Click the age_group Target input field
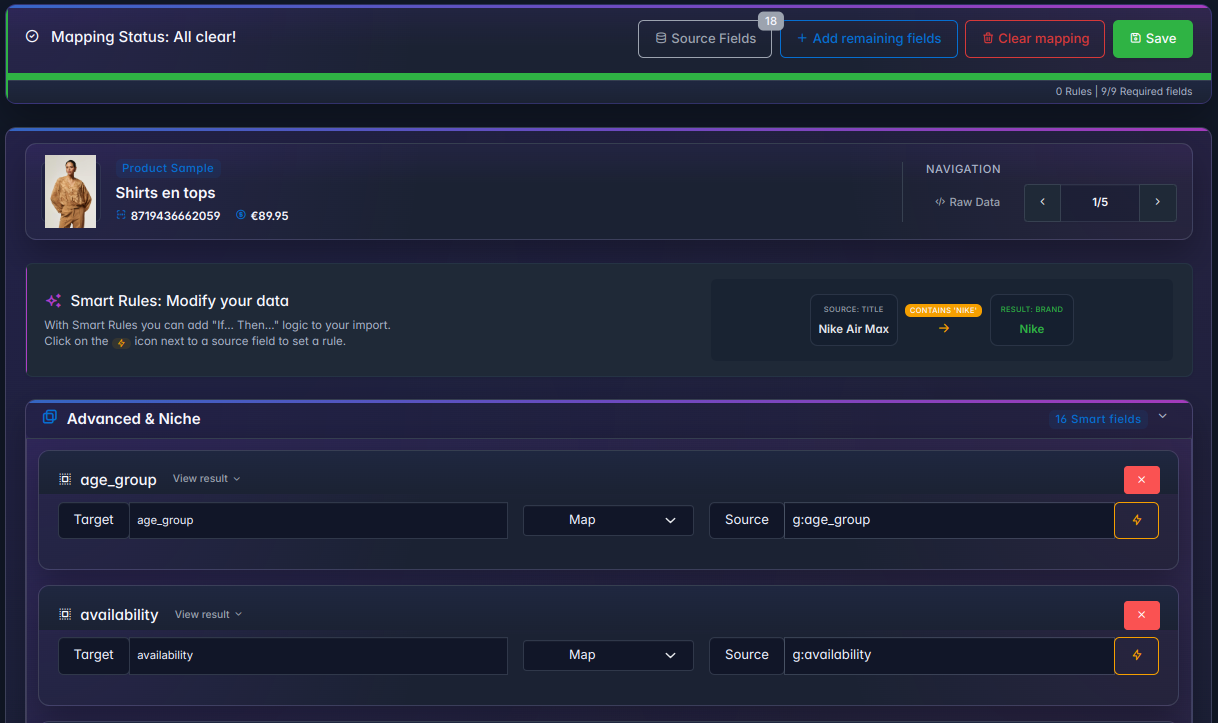This screenshot has height=723, width=1218. coord(318,520)
